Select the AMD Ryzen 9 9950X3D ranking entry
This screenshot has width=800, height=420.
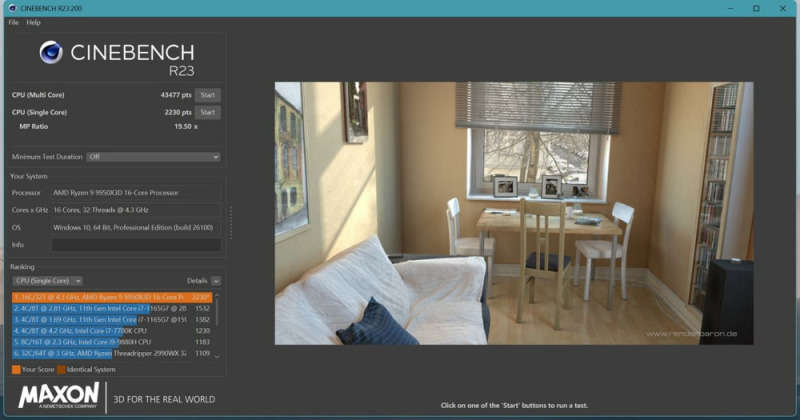click(x=110, y=297)
